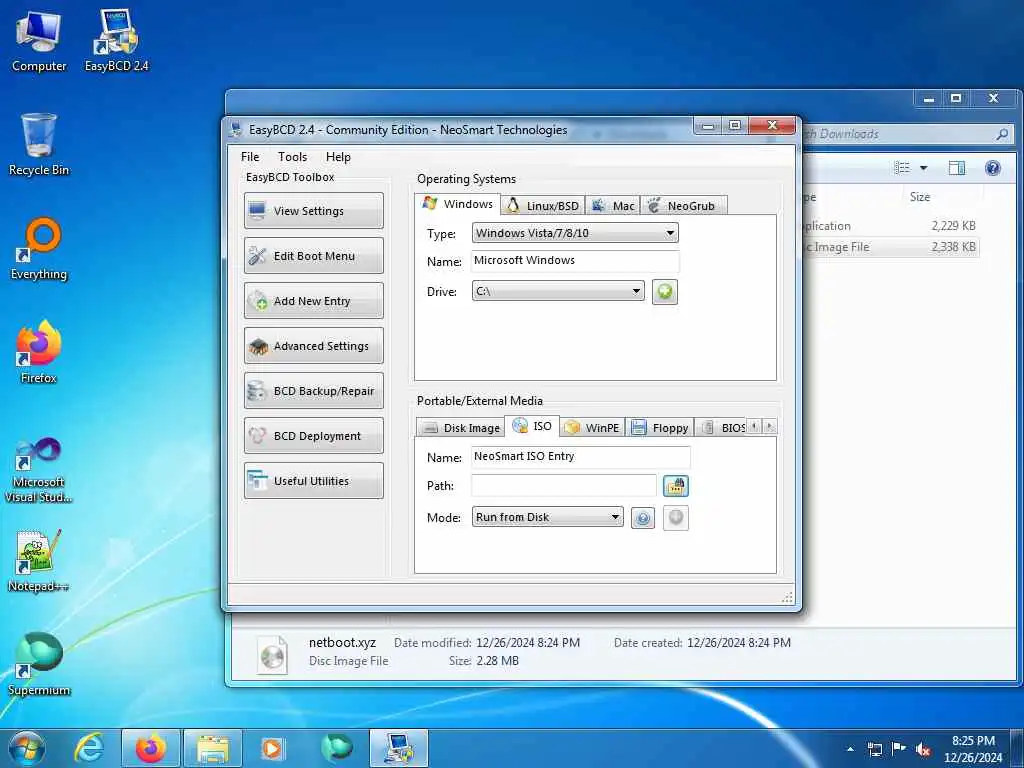The width and height of the screenshot is (1024, 768).
Task: Click the empty ISO Path field
Action: point(564,485)
